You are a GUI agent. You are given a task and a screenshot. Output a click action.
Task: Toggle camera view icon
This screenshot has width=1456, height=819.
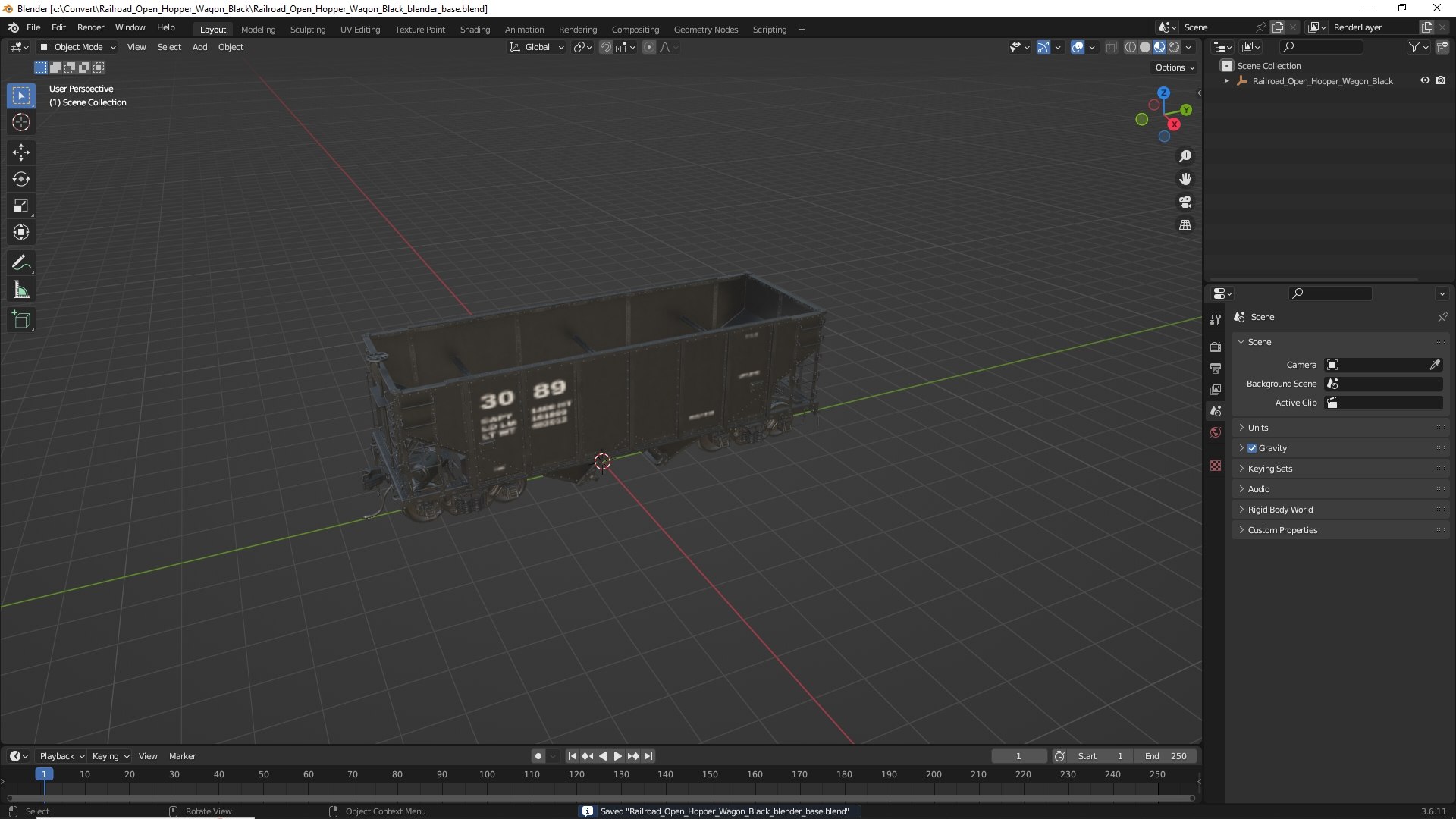(x=1185, y=202)
